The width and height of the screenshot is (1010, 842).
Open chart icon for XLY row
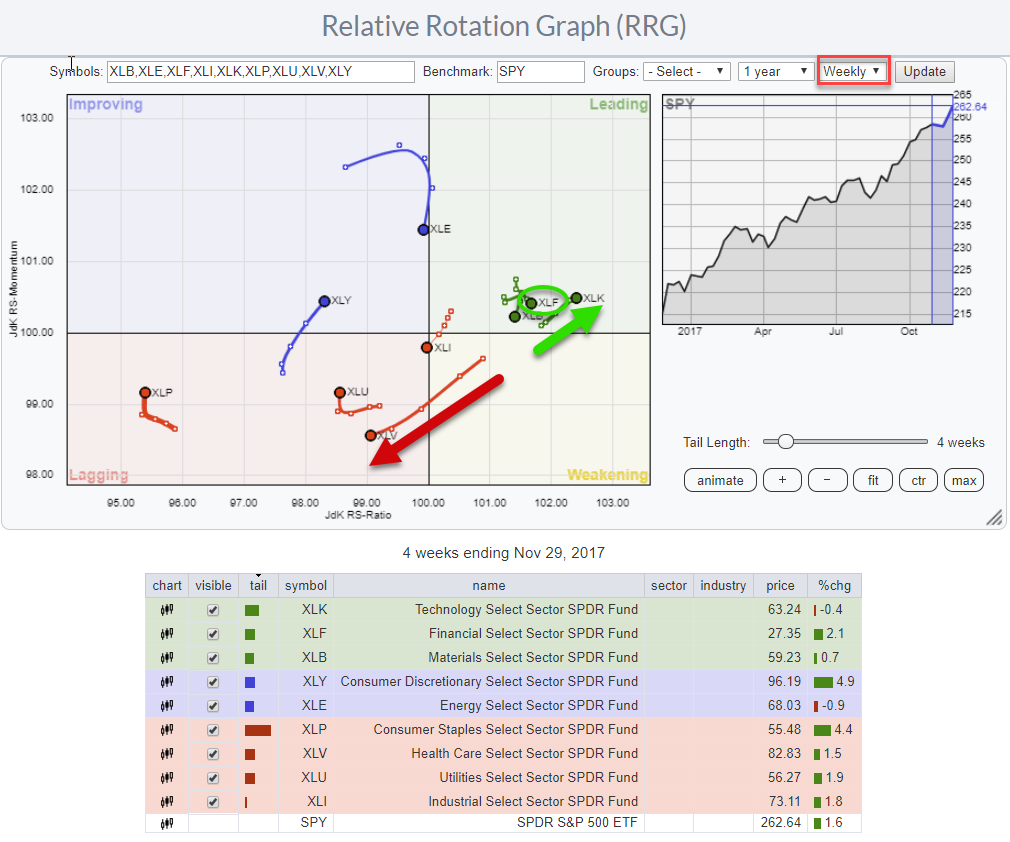(167, 681)
